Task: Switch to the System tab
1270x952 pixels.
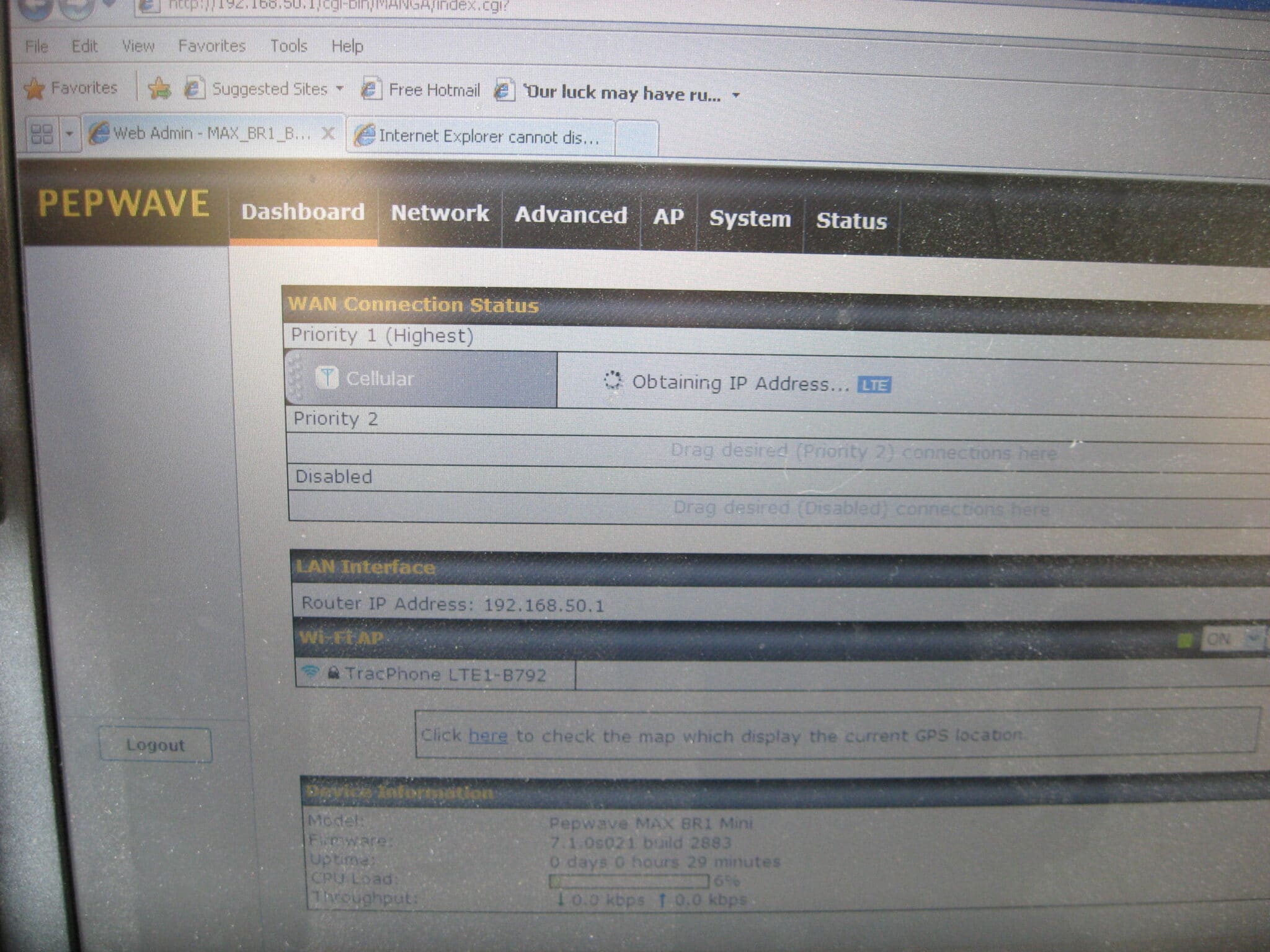Action: 750,219
